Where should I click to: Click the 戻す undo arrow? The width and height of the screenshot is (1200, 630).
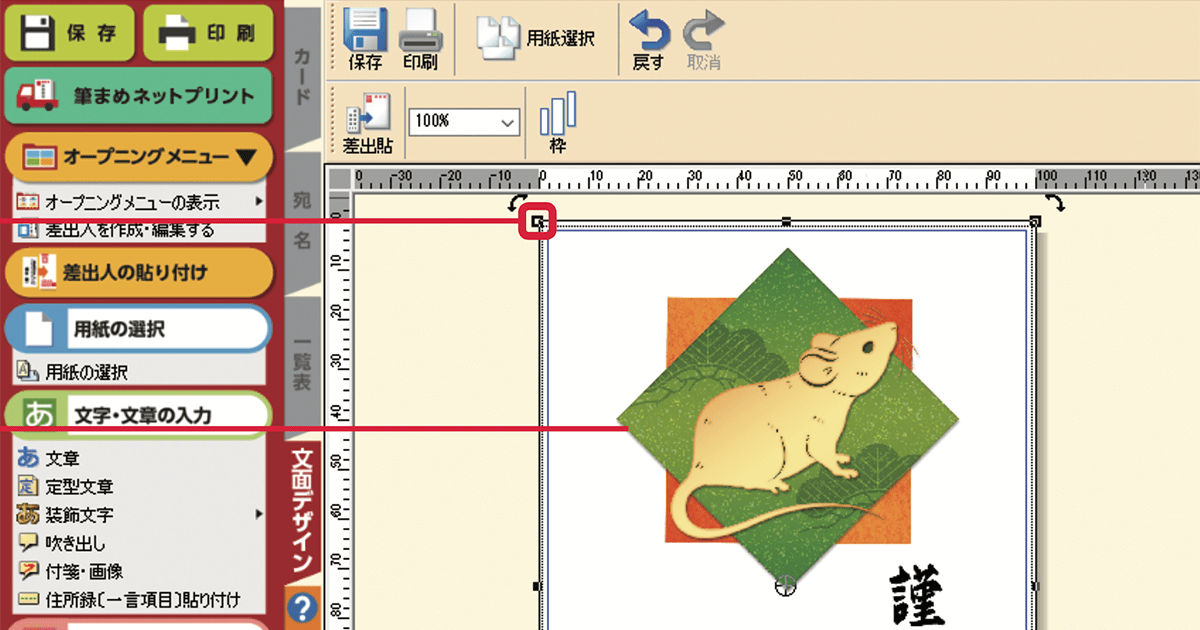[648, 40]
